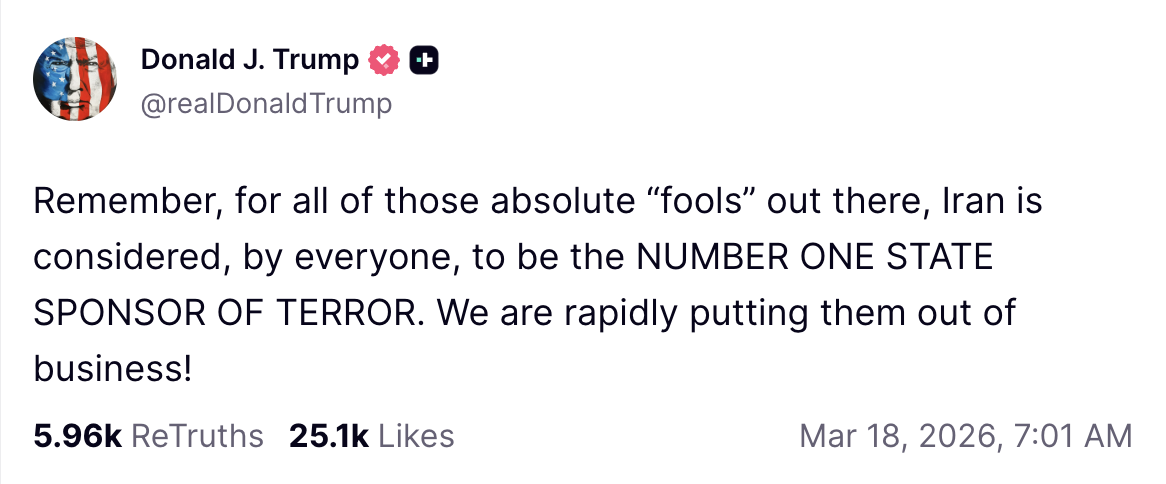Click the 5.96k ReTruths number
Viewport: 1166px width, 484px height.
coord(77,436)
